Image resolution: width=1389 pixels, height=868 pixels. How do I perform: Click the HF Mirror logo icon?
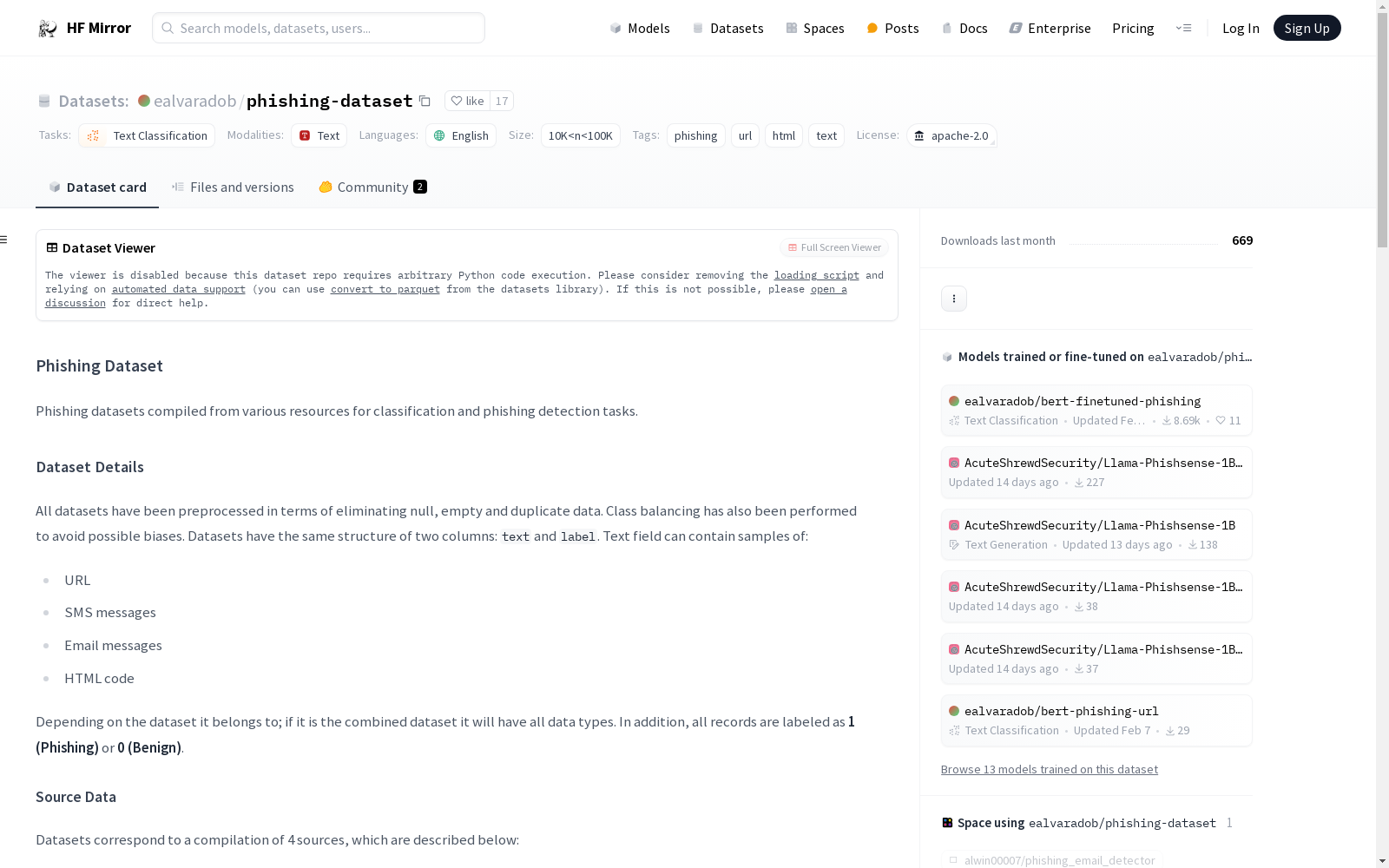point(48,29)
